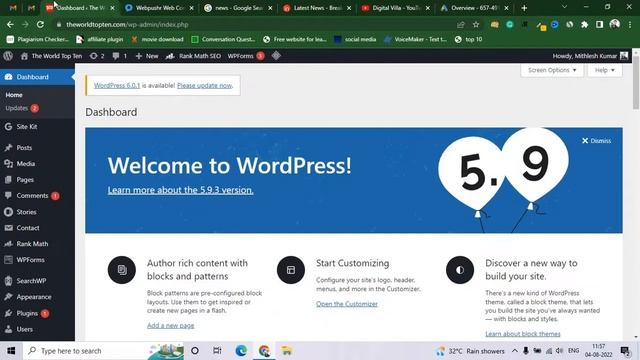Screen dimensions: 640x360
Task: Open the browser Extensions puzzle icon
Action: point(584,24)
